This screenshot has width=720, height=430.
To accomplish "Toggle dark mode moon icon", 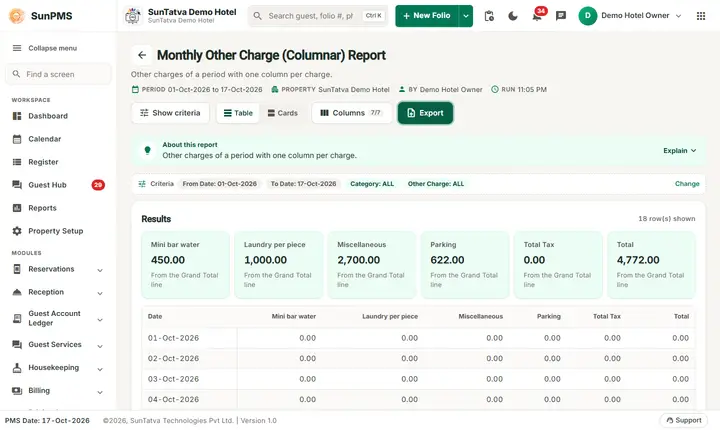I will pos(513,16).
